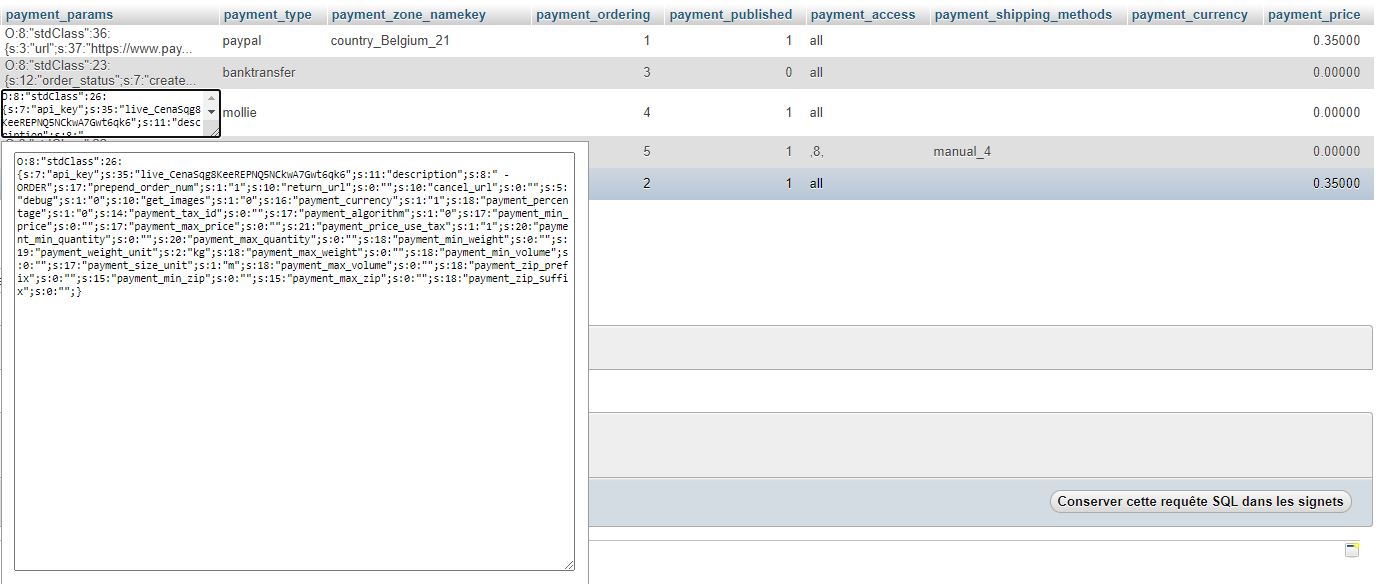Click scroll-up arrow in small payment_params editor
The height and width of the screenshot is (584, 1381).
coord(211,99)
